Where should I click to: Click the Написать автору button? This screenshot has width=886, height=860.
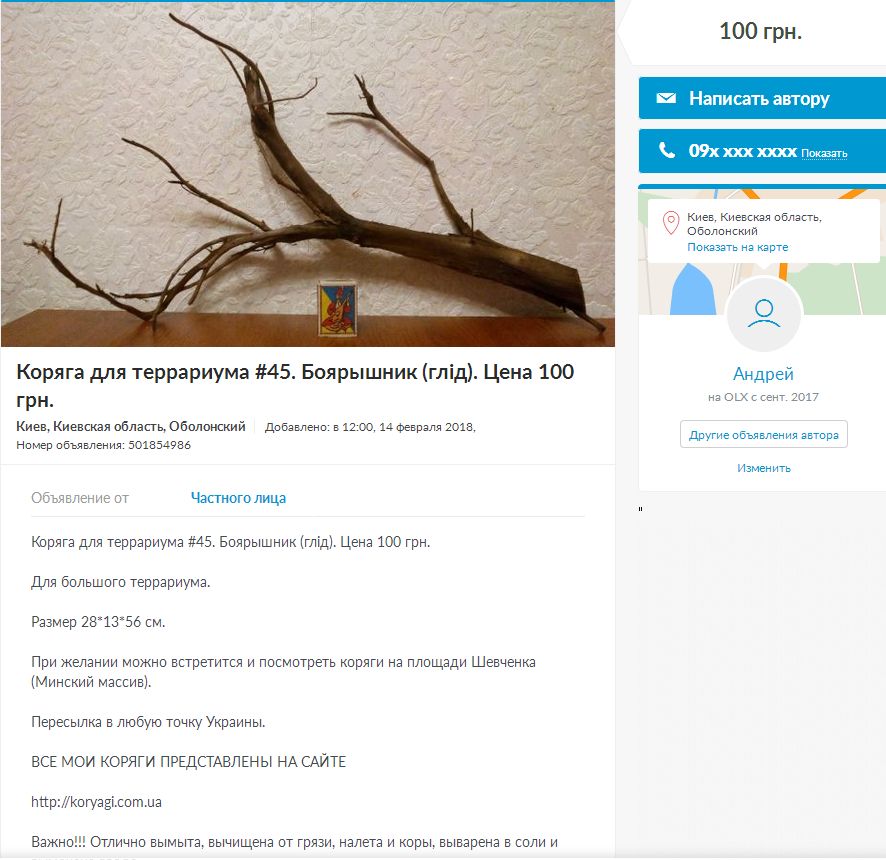click(x=762, y=98)
